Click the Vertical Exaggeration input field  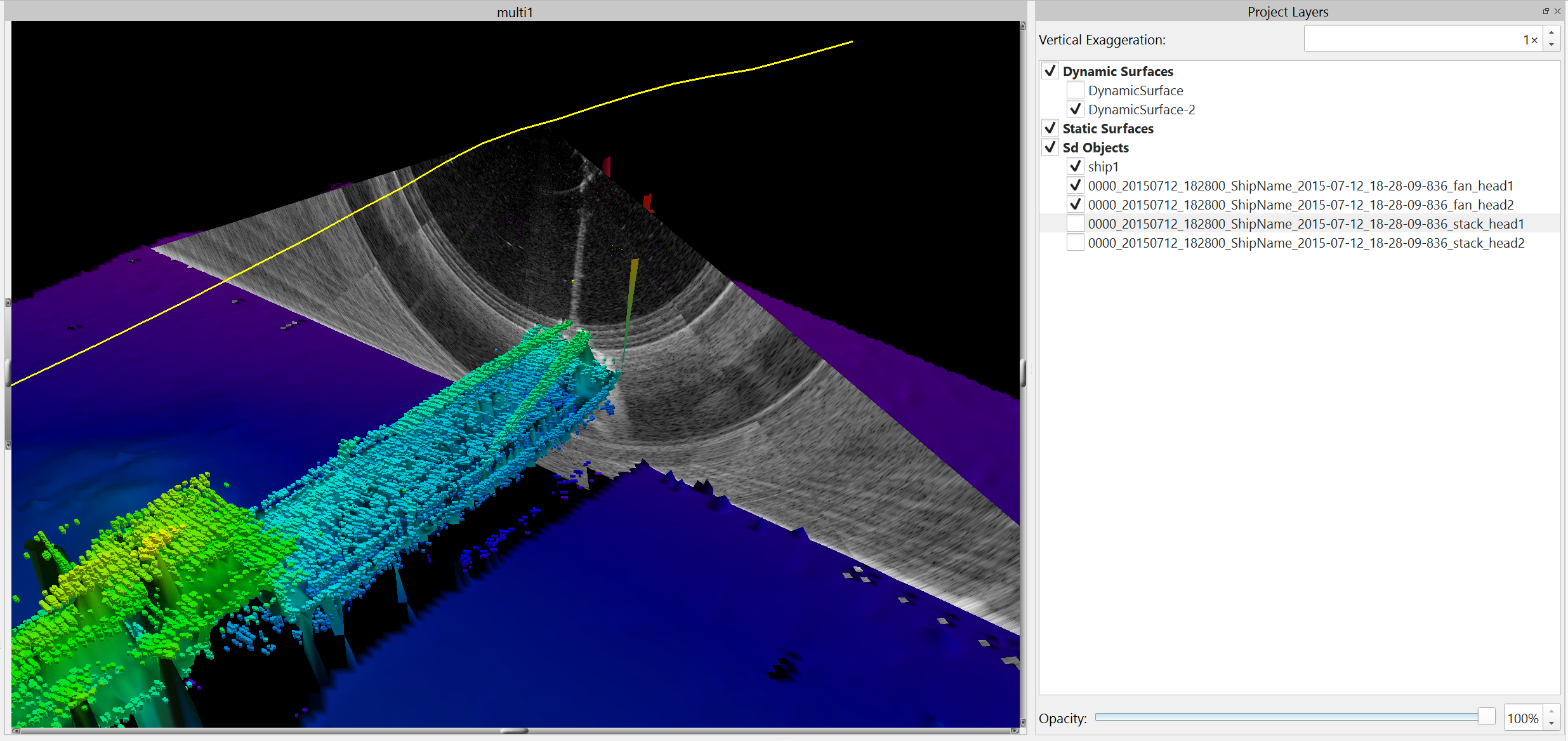pos(1421,39)
